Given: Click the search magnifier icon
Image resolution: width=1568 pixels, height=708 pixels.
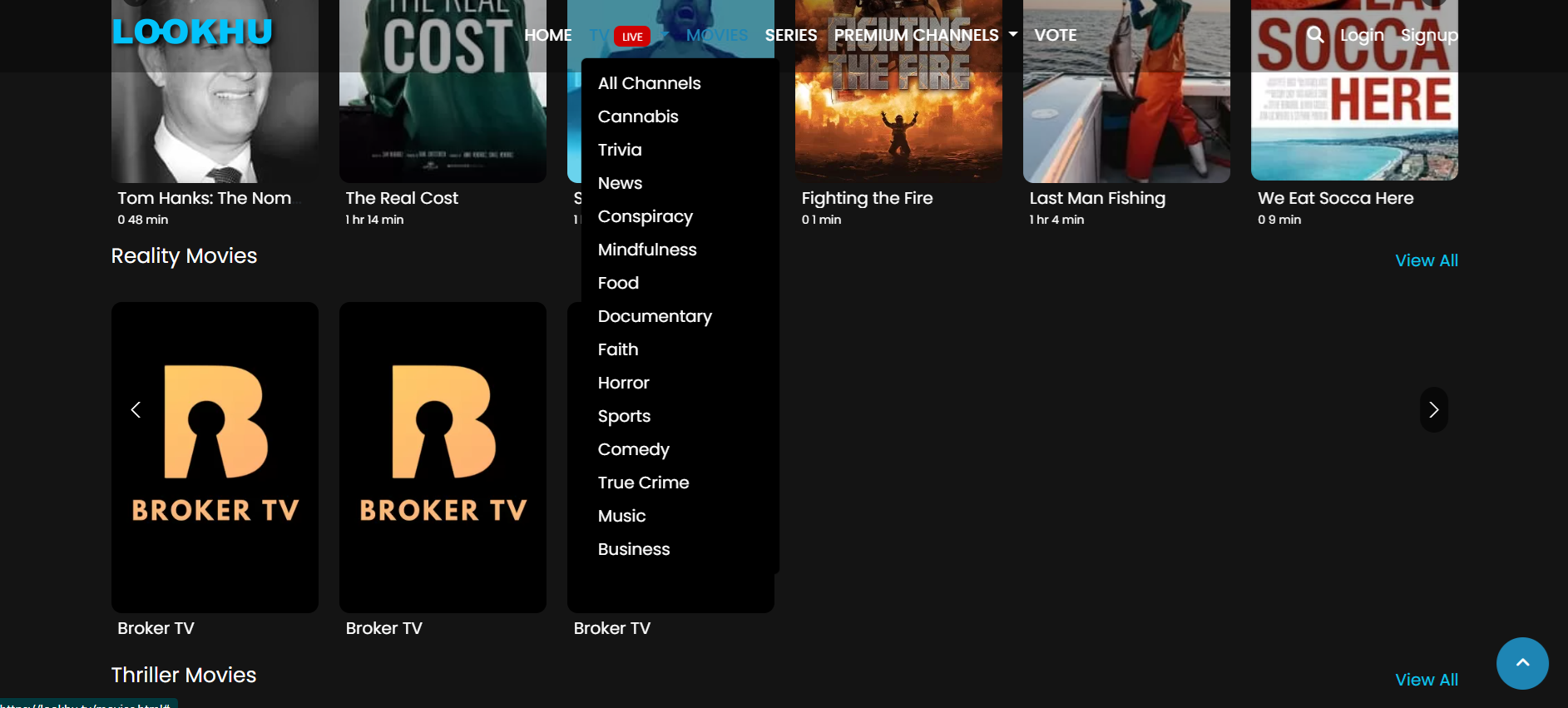Looking at the screenshot, I should (x=1315, y=35).
